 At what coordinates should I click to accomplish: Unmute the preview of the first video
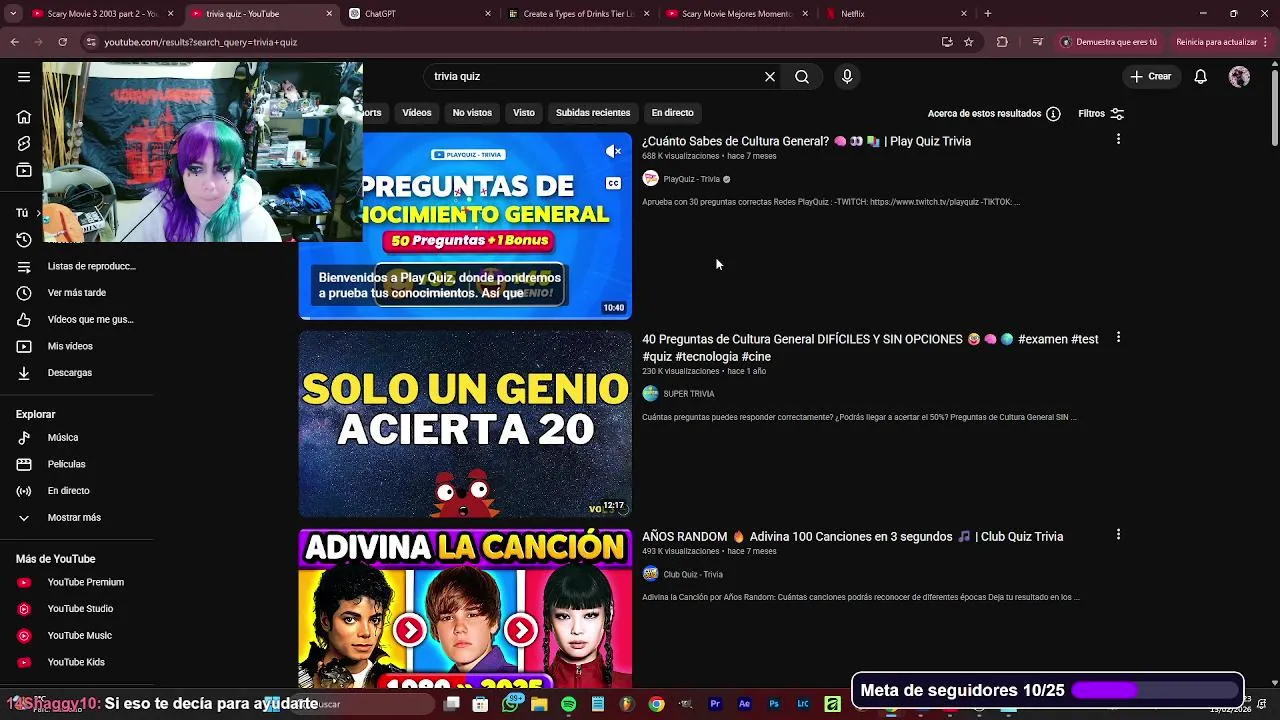tap(613, 151)
